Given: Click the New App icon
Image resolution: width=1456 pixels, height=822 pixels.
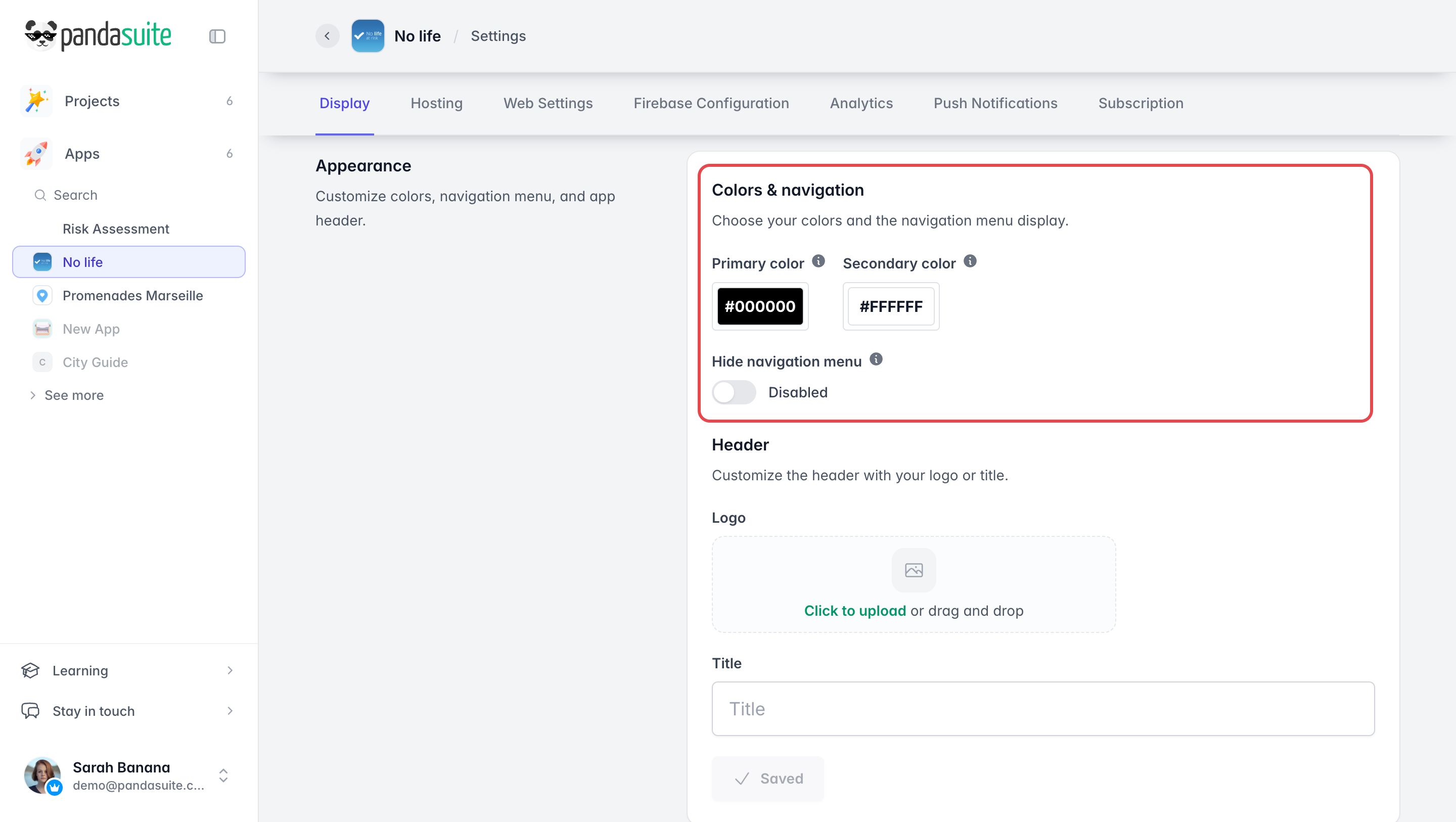Looking at the screenshot, I should pyautogui.click(x=42, y=329).
